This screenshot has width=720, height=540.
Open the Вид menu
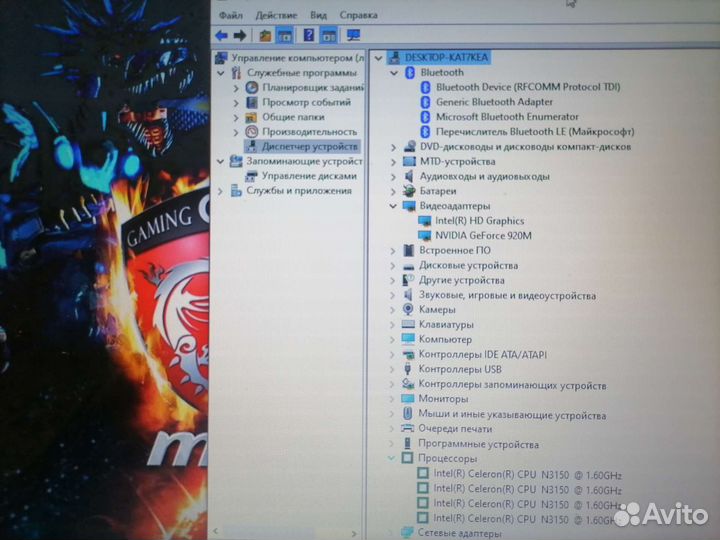pyautogui.click(x=318, y=16)
